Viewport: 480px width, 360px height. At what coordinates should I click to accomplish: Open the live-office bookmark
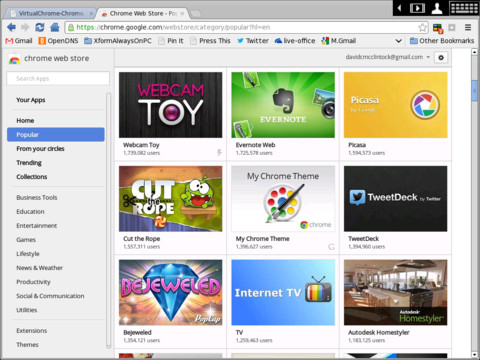pos(295,41)
